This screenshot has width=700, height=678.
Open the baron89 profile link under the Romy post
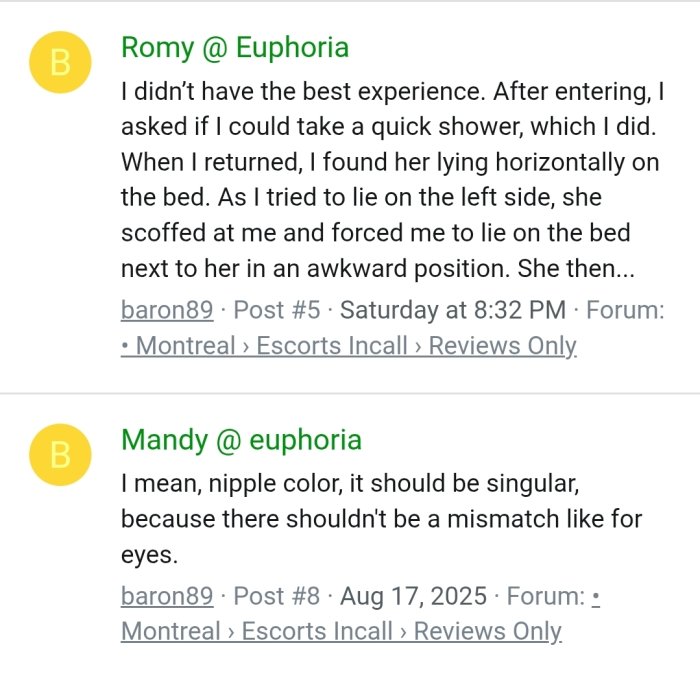pos(167,310)
